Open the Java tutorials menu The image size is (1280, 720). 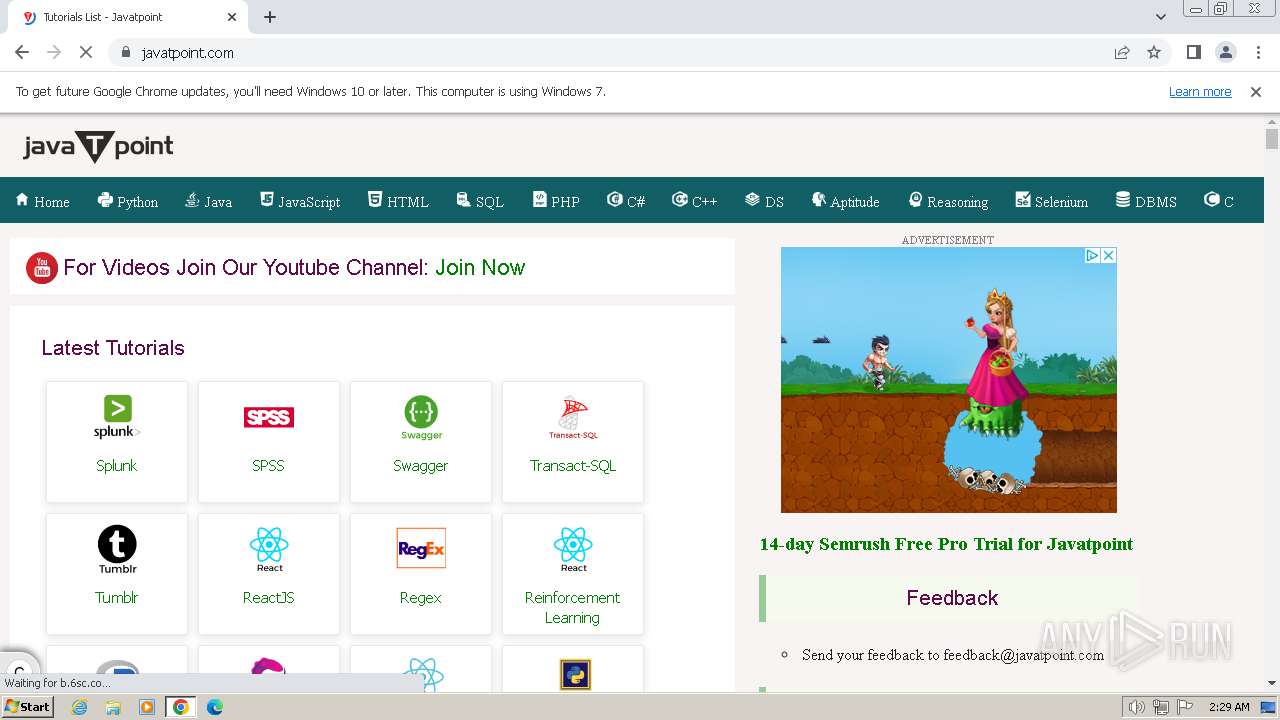(209, 201)
